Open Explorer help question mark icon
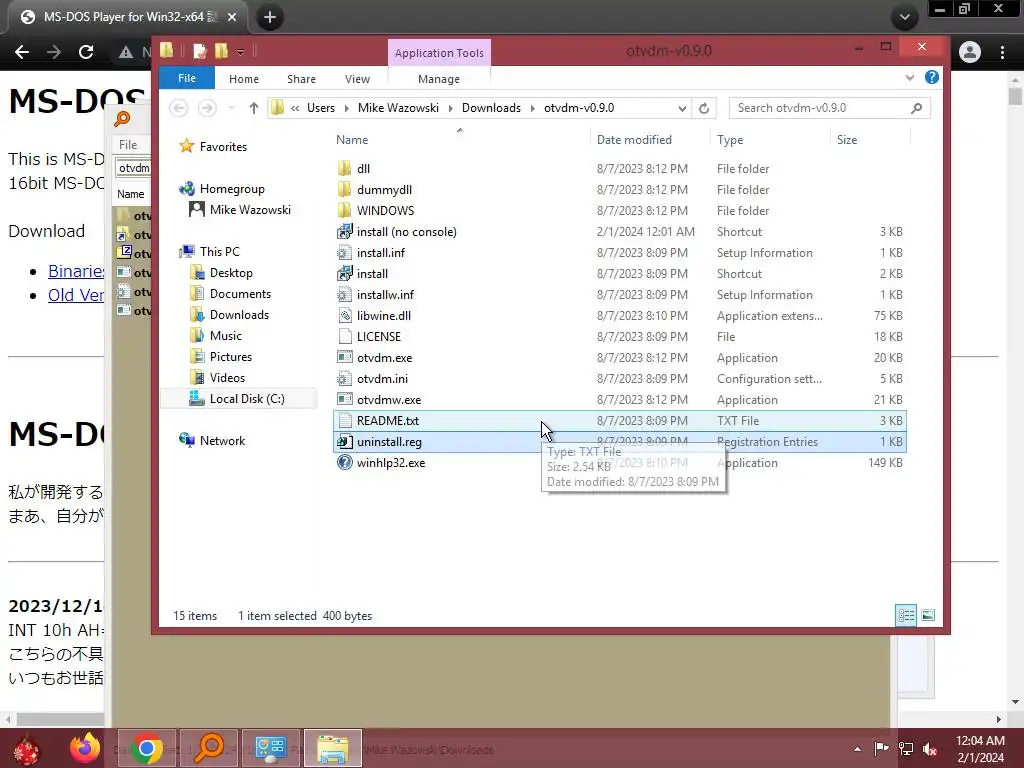Viewport: 1024px width, 768px height. [932, 77]
